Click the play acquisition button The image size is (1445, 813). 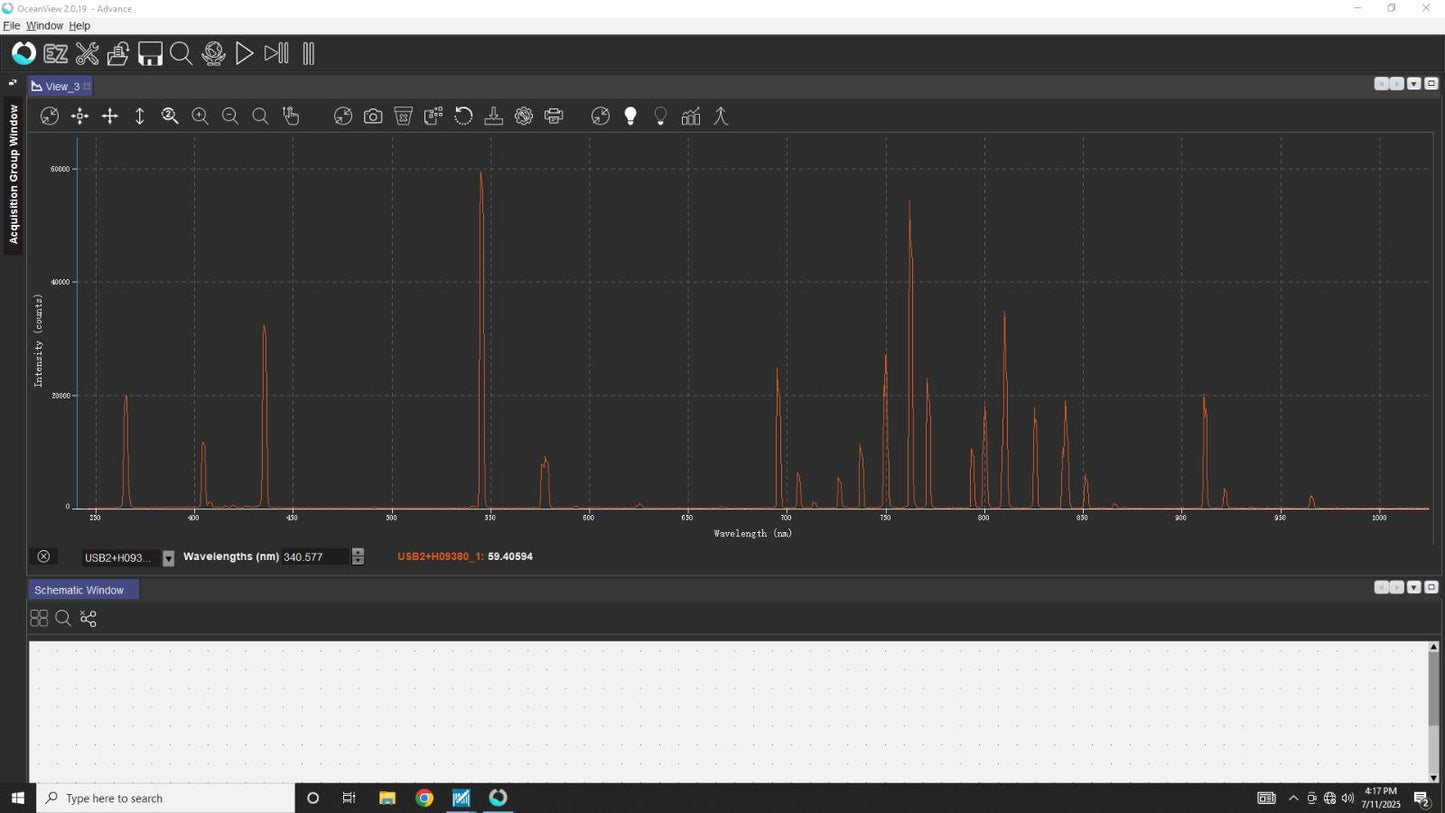tap(244, 54)
